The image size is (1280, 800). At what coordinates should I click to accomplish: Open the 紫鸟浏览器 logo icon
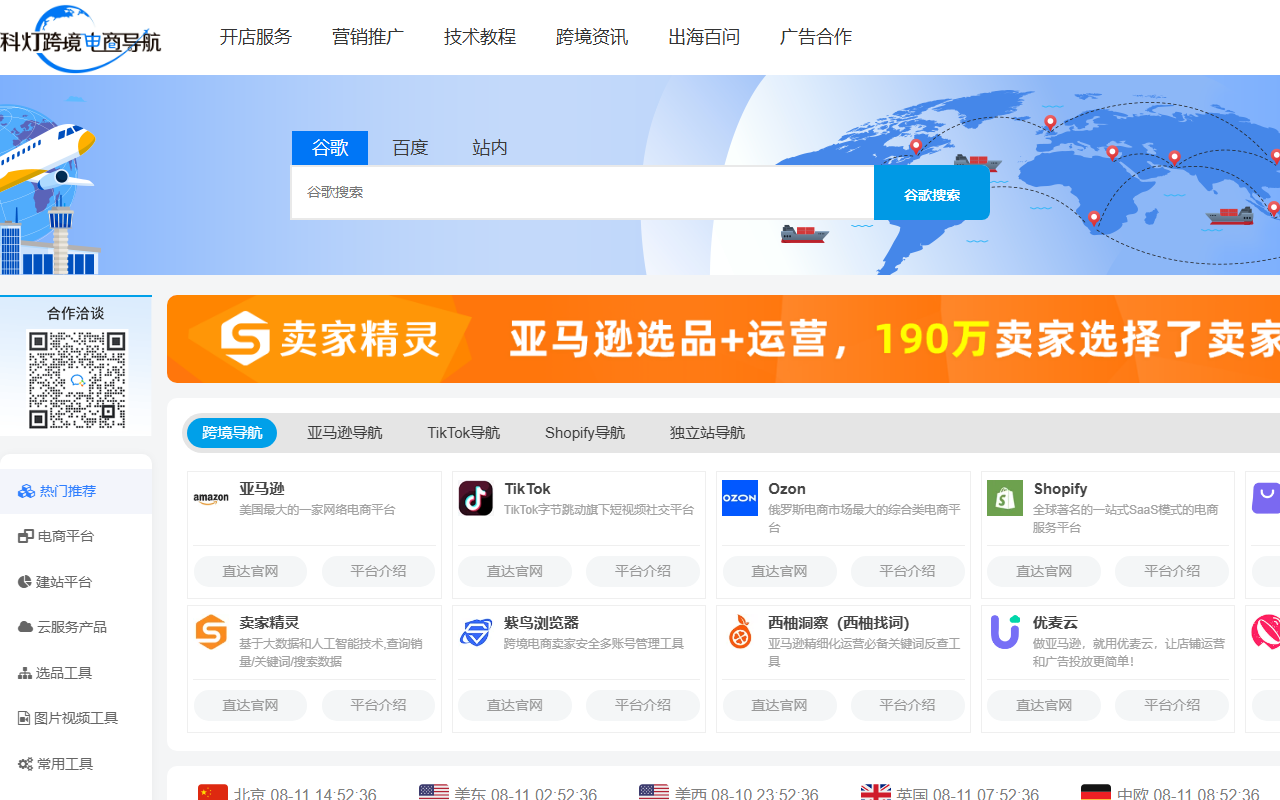[x=476, y=632]
